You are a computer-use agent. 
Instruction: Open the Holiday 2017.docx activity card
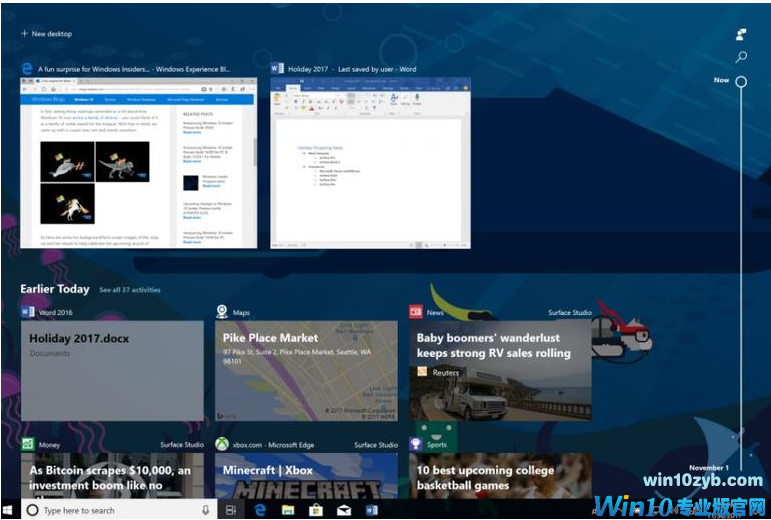tap(112, 371)
